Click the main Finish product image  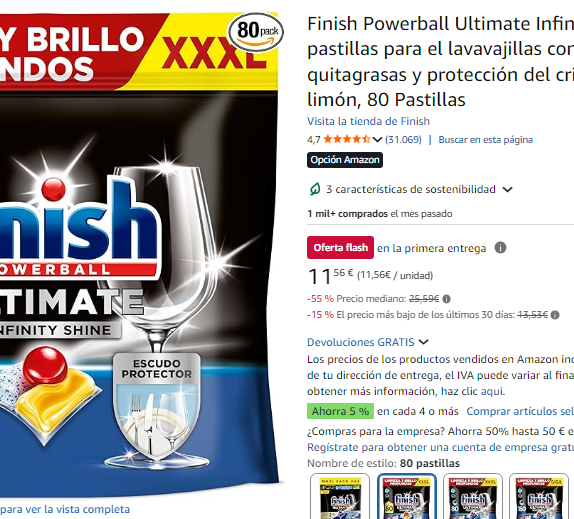(x=137, y=253)
